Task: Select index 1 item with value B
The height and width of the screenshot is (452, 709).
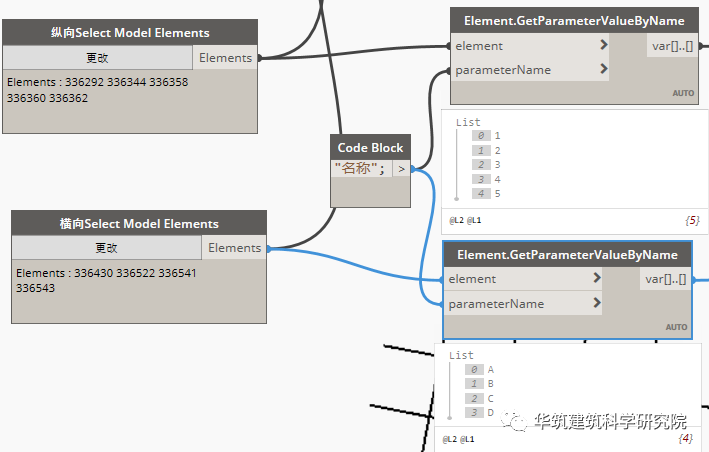Action: pyautogui.click(x=480, y=384)
